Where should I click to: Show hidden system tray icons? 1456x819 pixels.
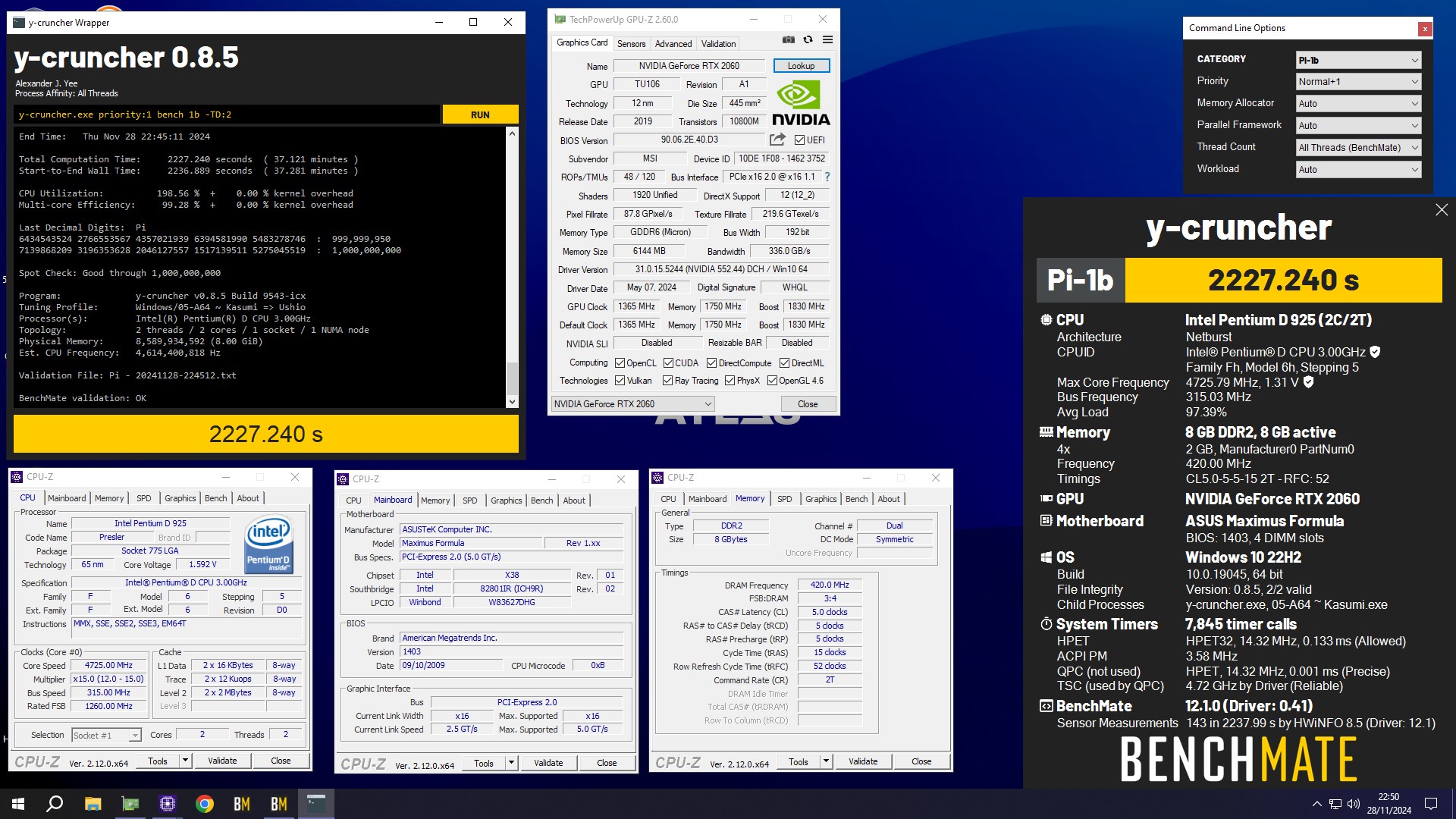click(x=1316, y=804)
